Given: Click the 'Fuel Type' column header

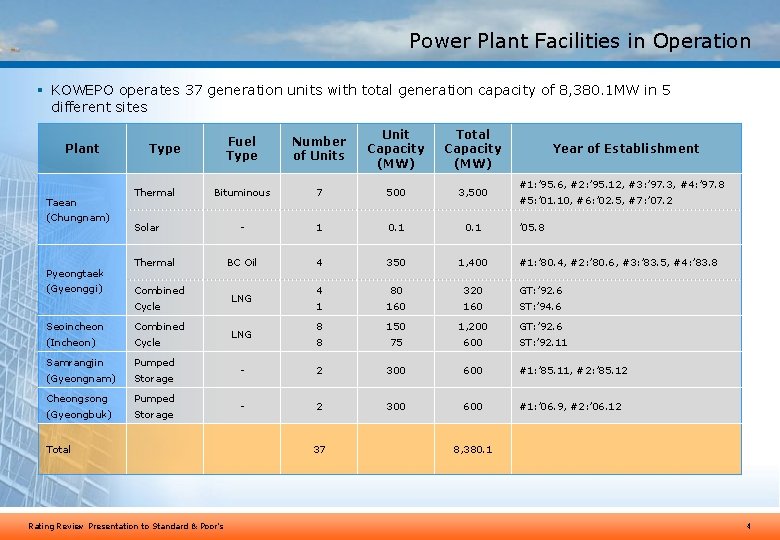Looking at the screenshot, I should tap(242, 148).
